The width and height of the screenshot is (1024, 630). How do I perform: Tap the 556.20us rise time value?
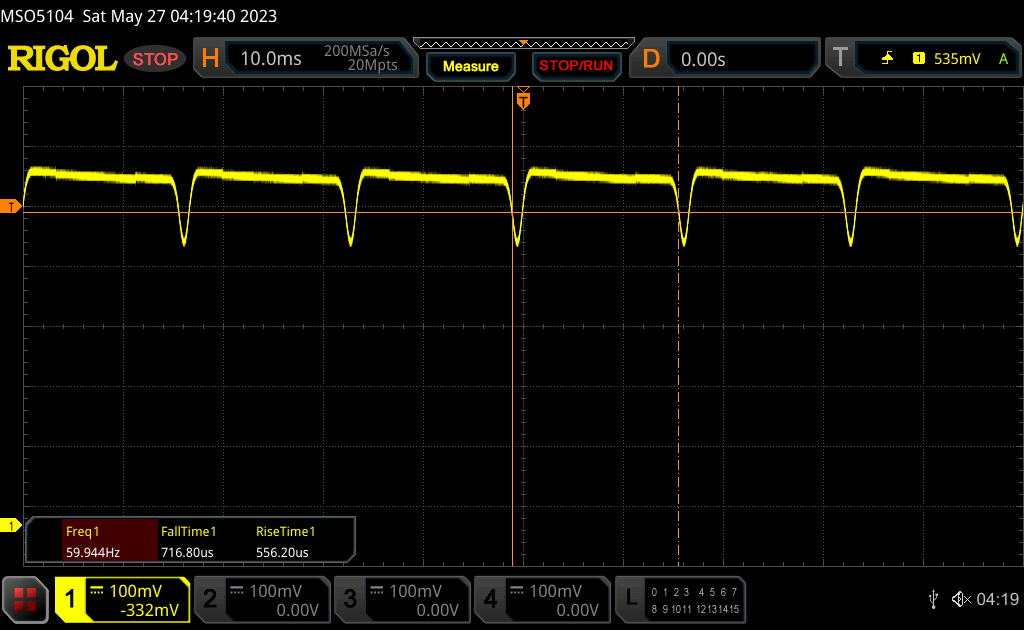tap(282, 552)
